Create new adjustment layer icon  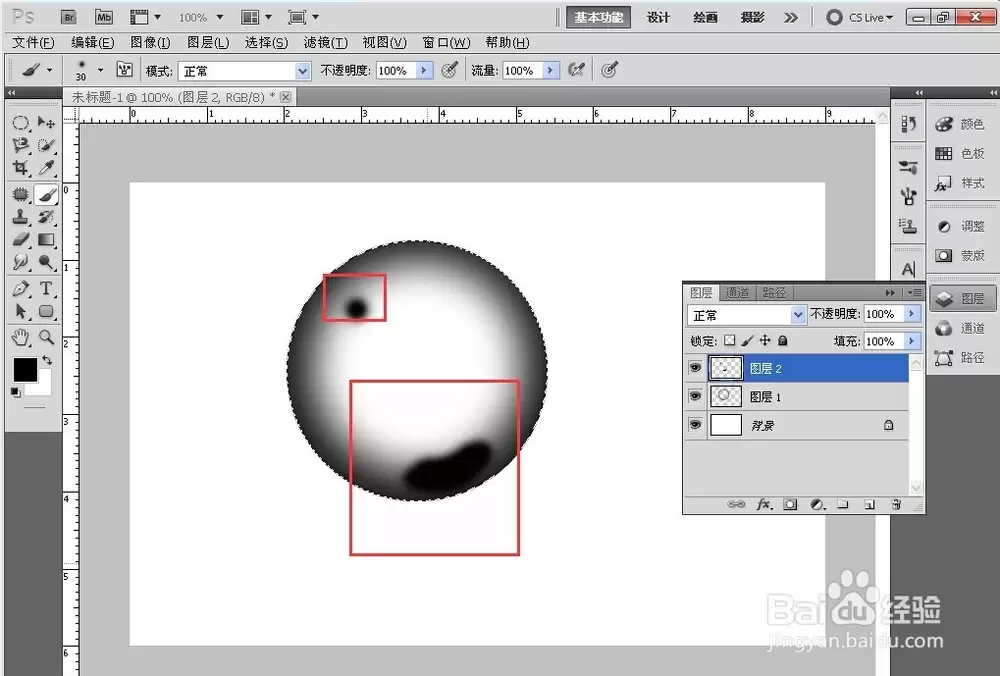818,504
